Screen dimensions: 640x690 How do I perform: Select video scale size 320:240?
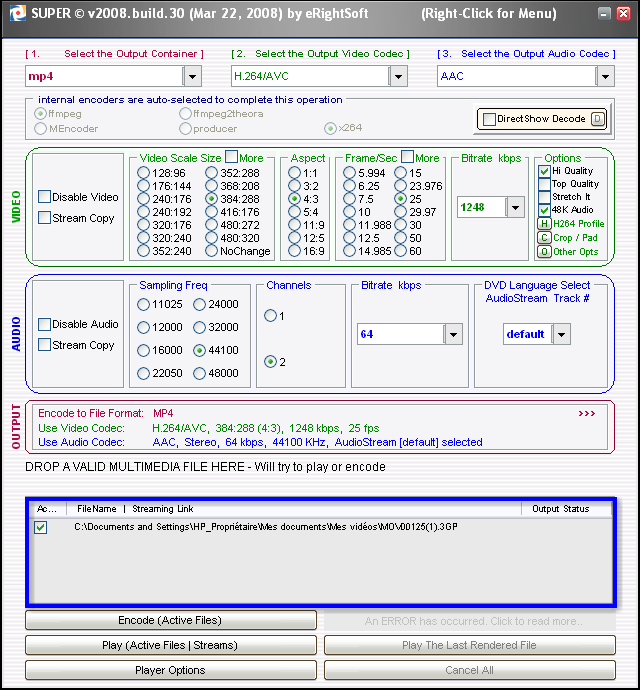point(143,238)
